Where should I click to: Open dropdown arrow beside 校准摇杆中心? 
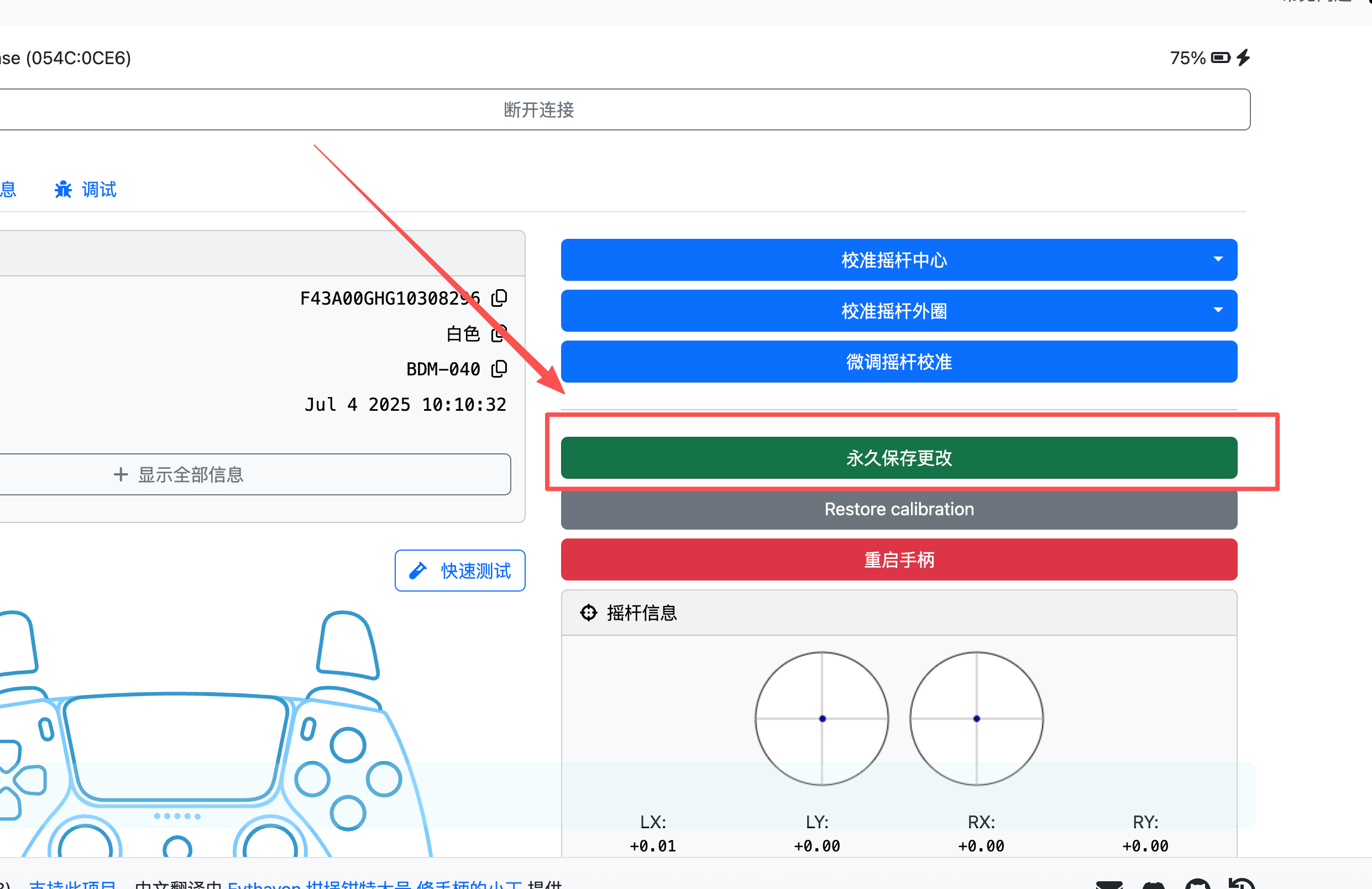(1218, 260)
